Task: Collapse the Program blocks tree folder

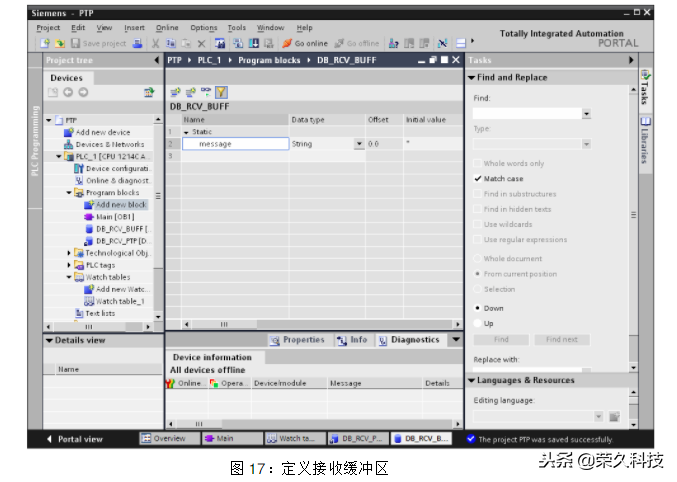Action: coord(69,193)
